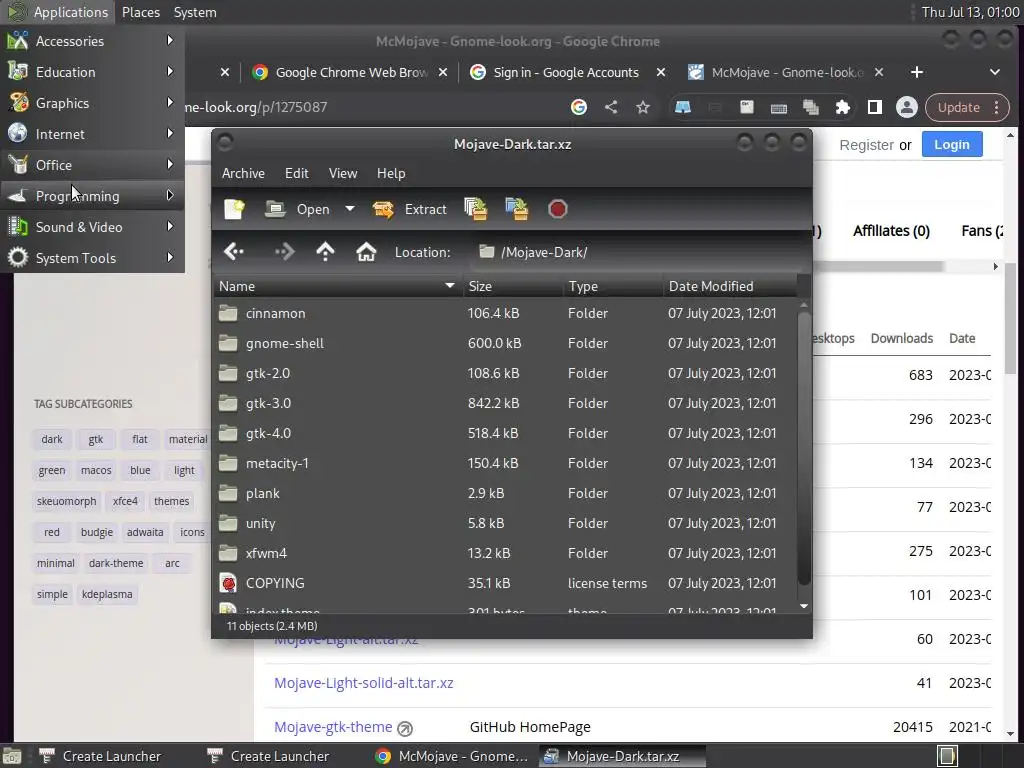Open the Edit menu in archive manager

[x=296, y=173]
